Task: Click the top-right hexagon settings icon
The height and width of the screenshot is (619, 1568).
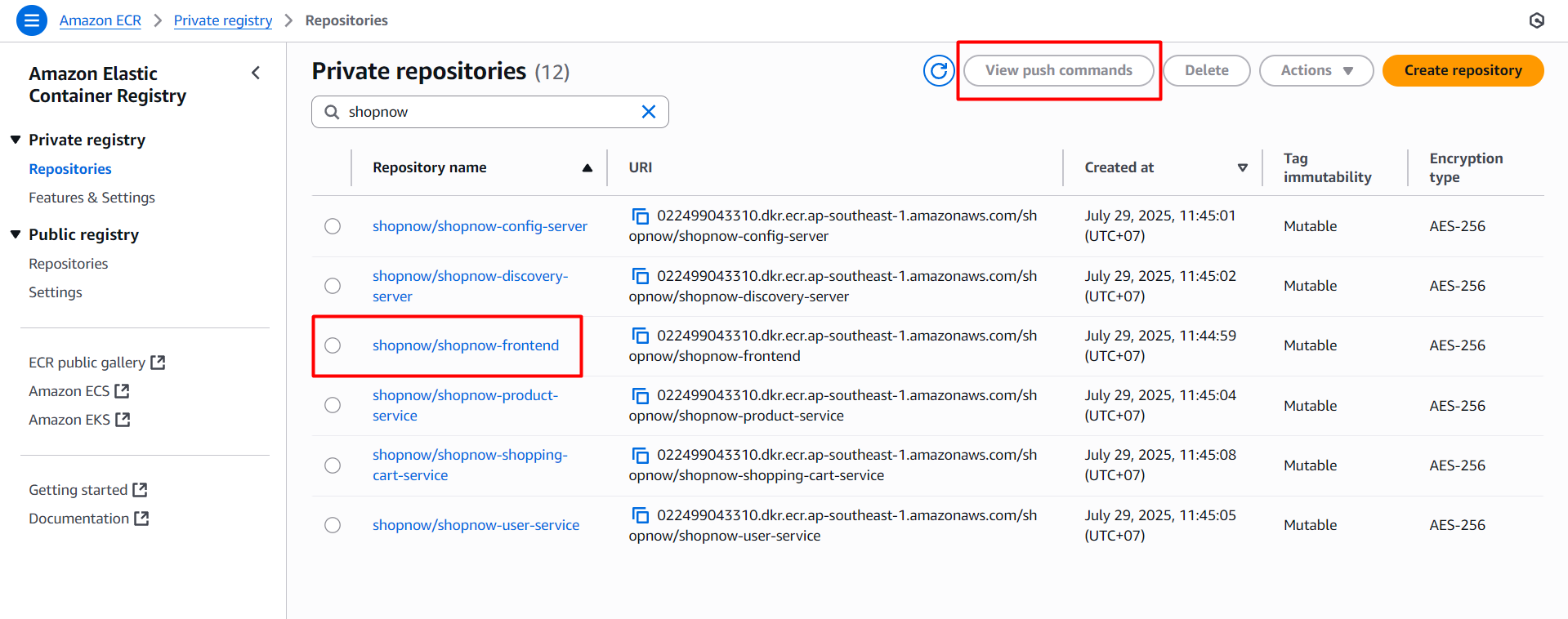Action: pyautogui.click(x=1536, y=20)
